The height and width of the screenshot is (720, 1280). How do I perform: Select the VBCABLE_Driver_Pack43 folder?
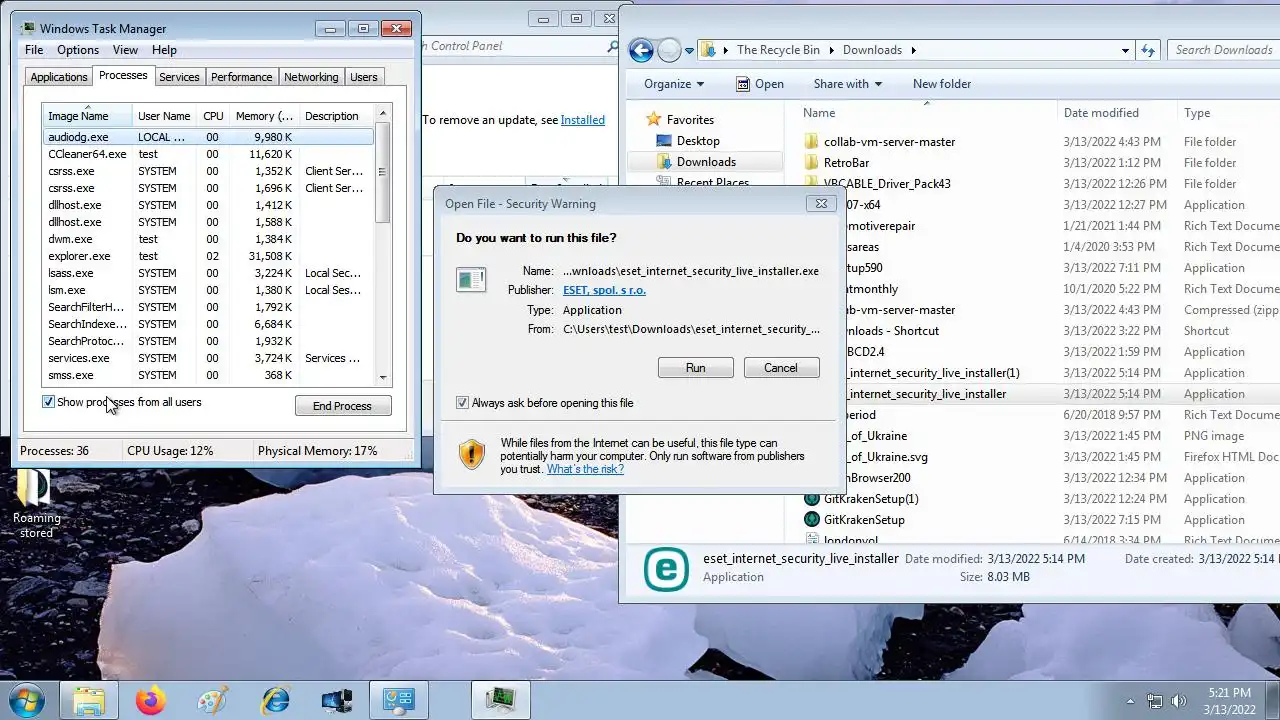pos(887,184)
